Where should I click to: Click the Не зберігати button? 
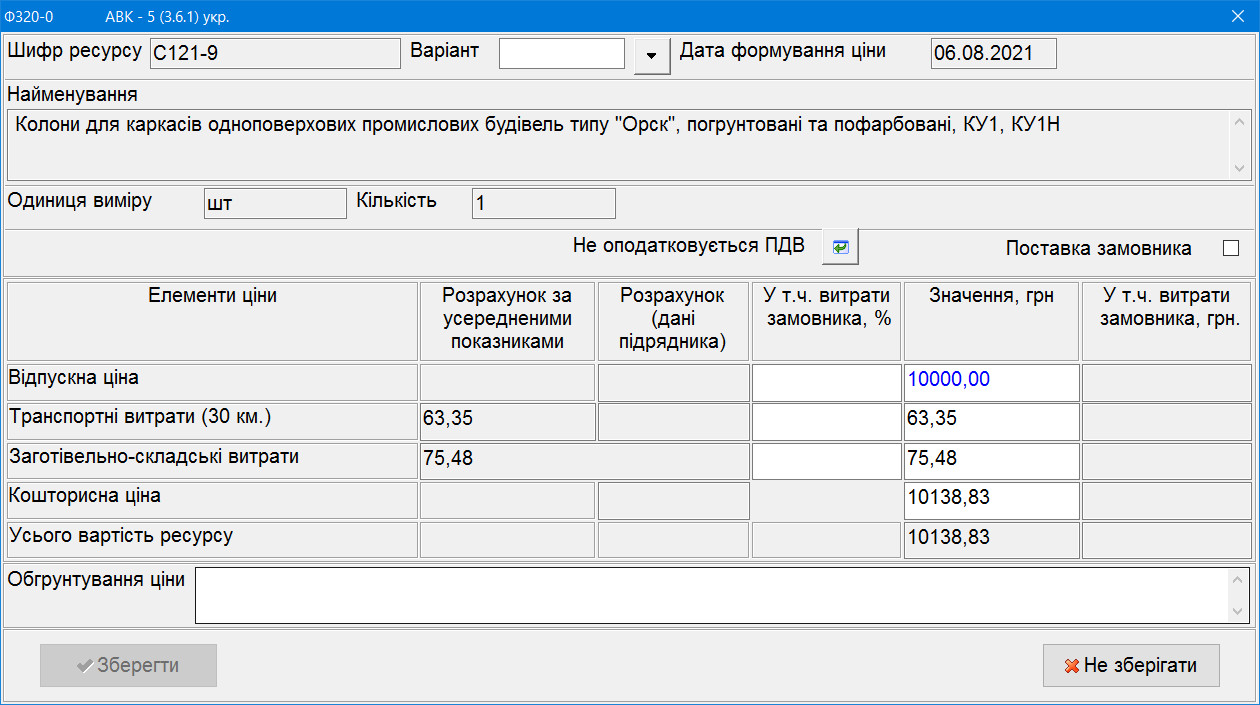pos(1131,665)
